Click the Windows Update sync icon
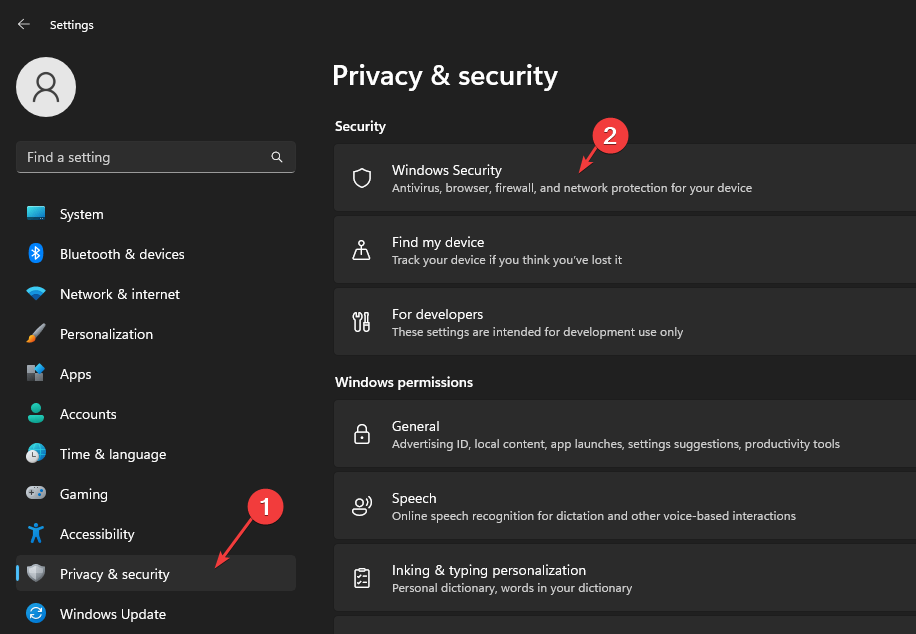This screenshot has height=634, width=916. (36, 613)
